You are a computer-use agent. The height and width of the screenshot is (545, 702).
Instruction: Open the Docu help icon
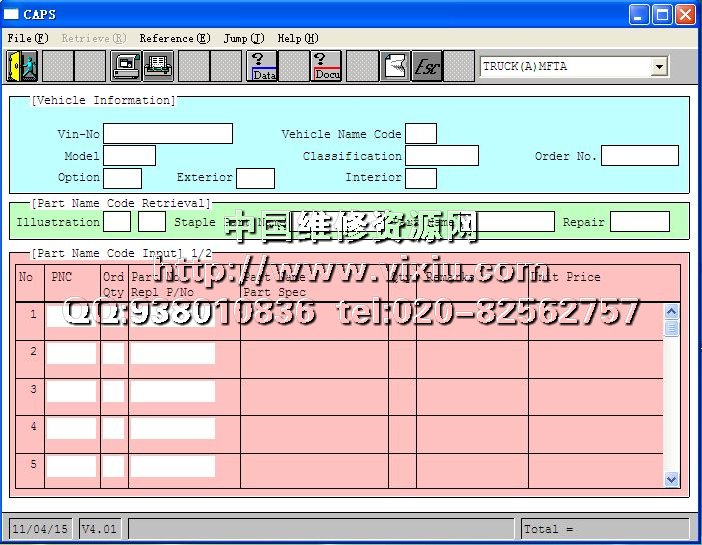click(326, 67)
